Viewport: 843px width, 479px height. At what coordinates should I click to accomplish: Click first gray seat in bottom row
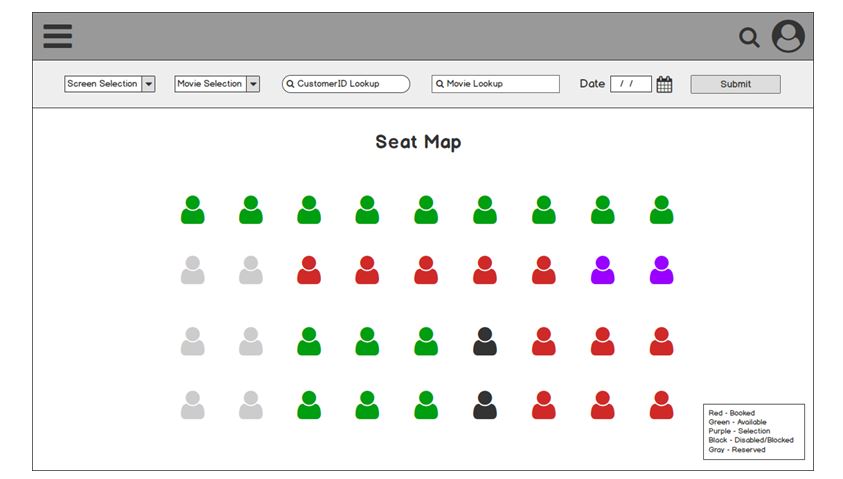192,405
